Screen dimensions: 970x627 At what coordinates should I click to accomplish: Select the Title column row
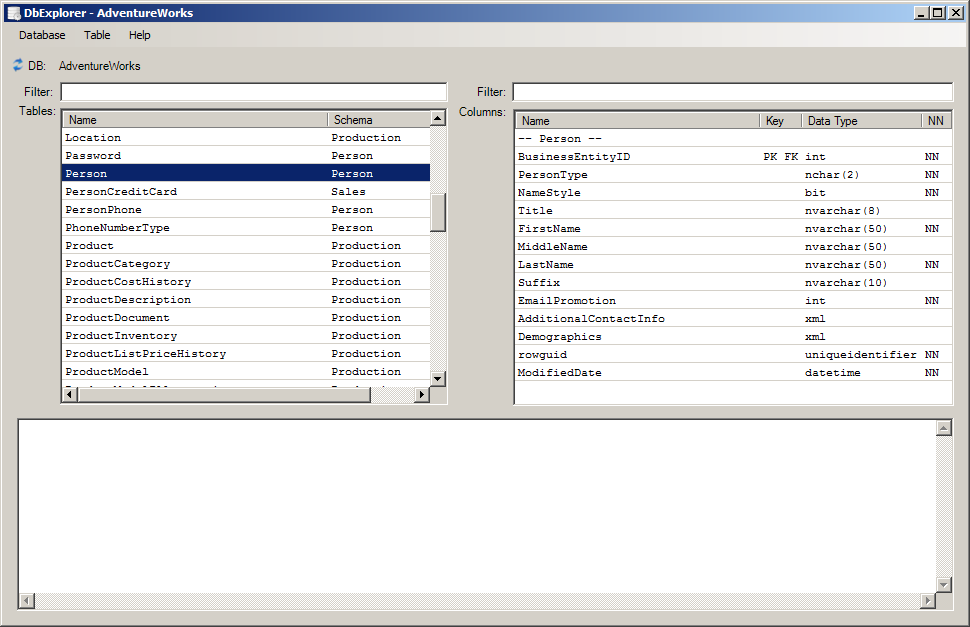click(x=733, y=210)
